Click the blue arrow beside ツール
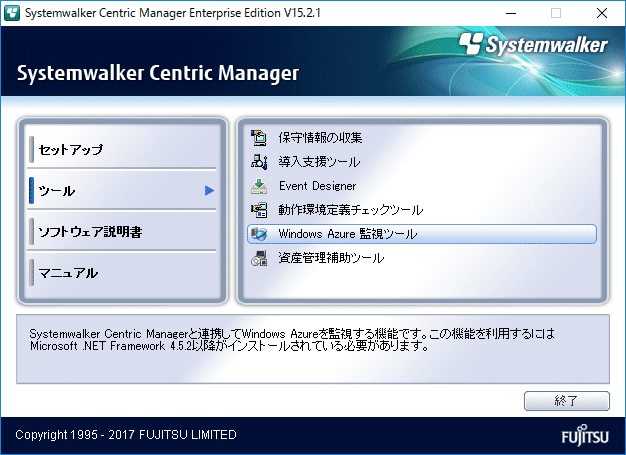 point(210,191)
